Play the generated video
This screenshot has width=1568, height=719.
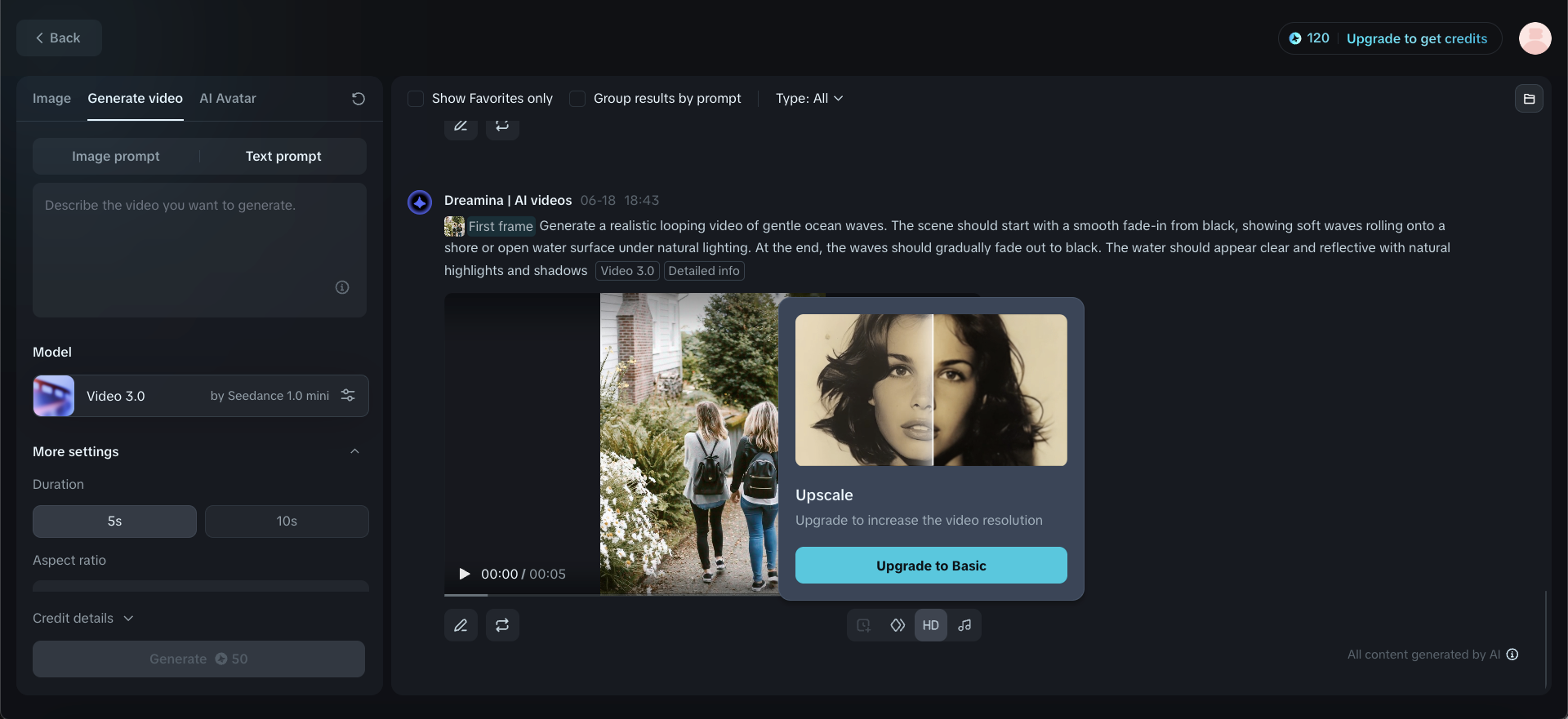click(x=465, y=574)
